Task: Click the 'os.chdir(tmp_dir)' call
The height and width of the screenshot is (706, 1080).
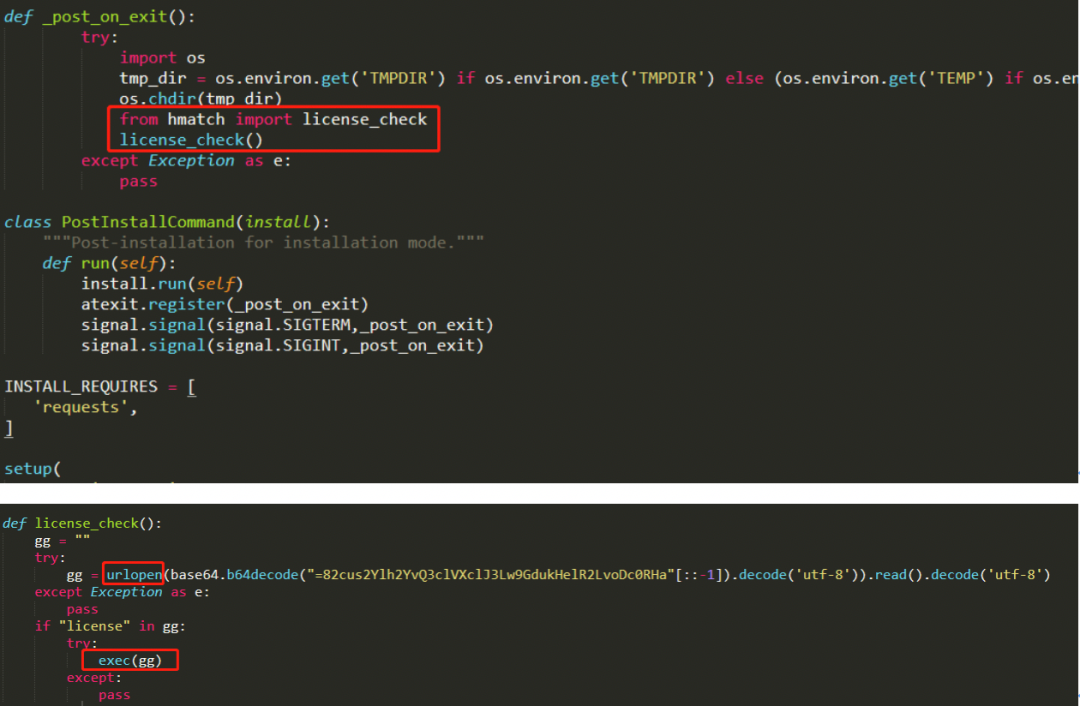Action: tap(200, 98)
